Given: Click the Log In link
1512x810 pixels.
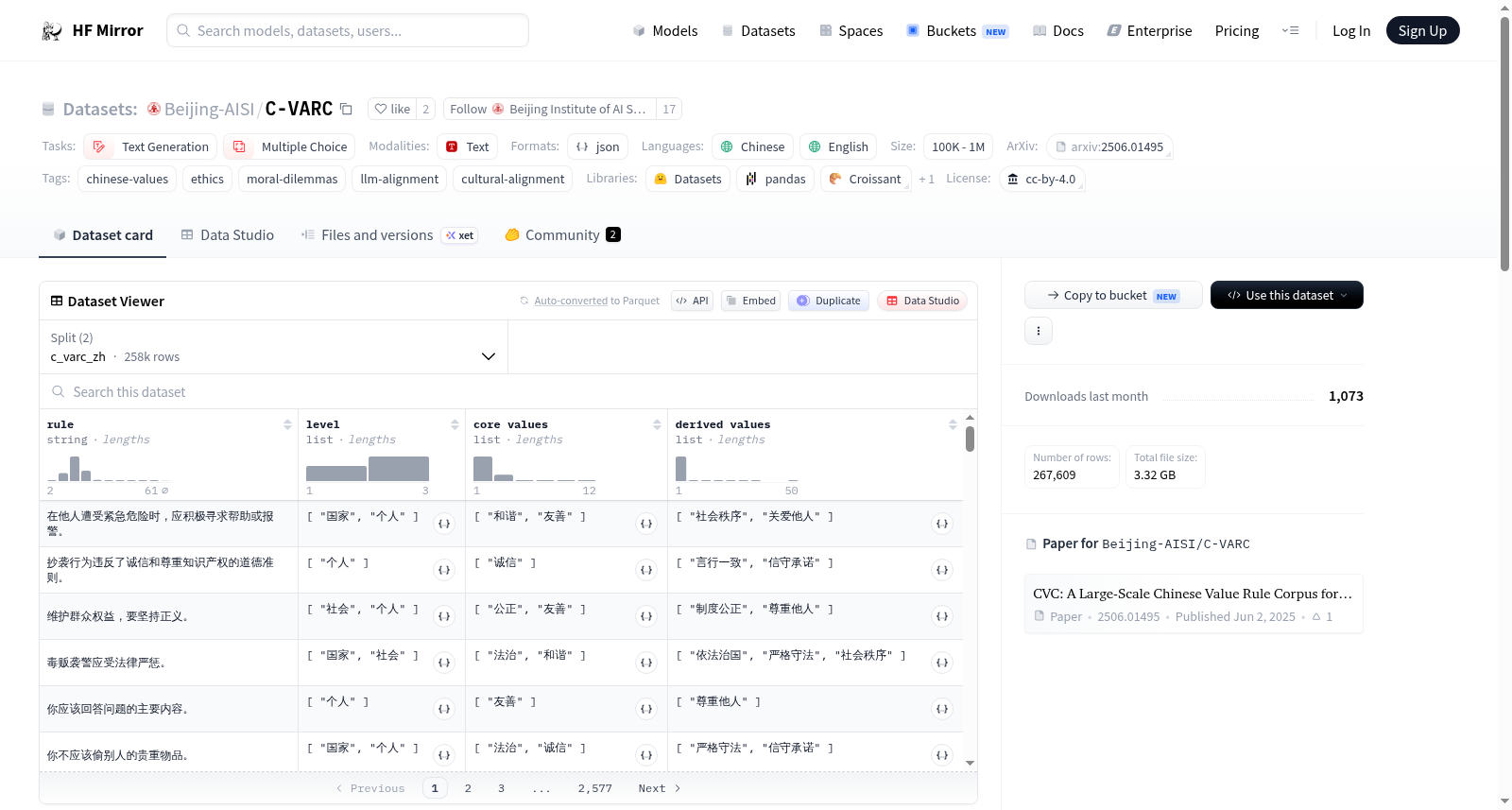Looking at the screenshot, I should coord(1351,31).
